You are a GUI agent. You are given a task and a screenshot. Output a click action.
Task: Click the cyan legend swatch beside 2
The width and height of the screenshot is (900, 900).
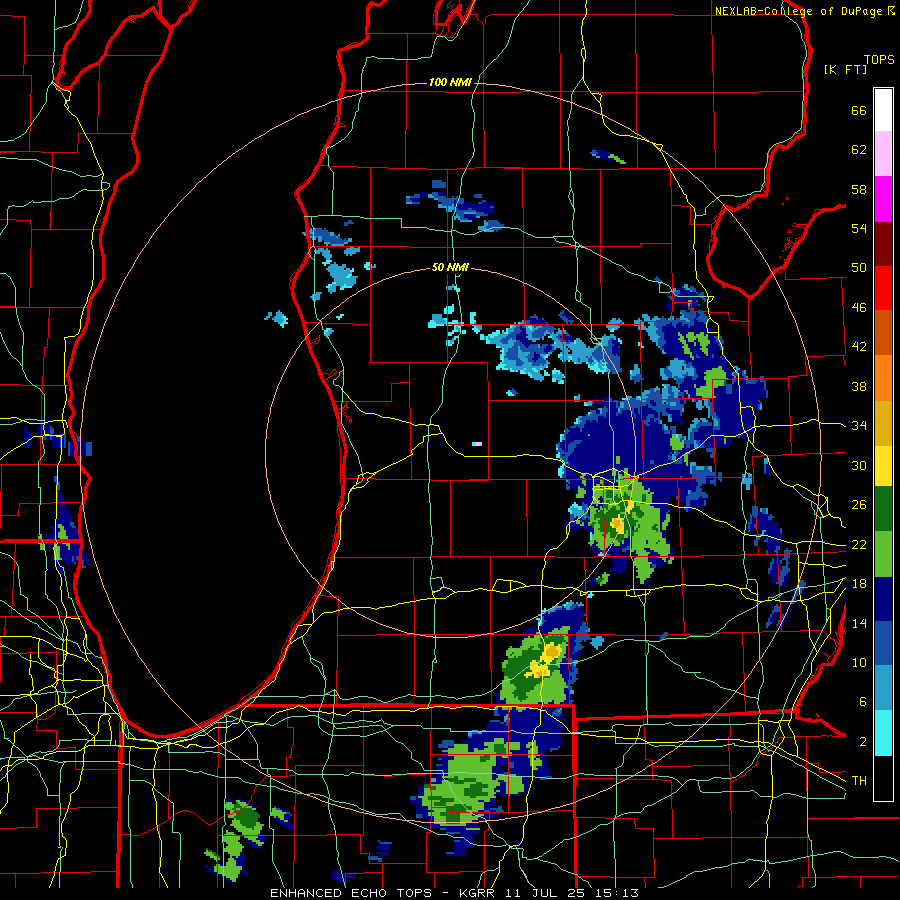[x=883, y=733]
